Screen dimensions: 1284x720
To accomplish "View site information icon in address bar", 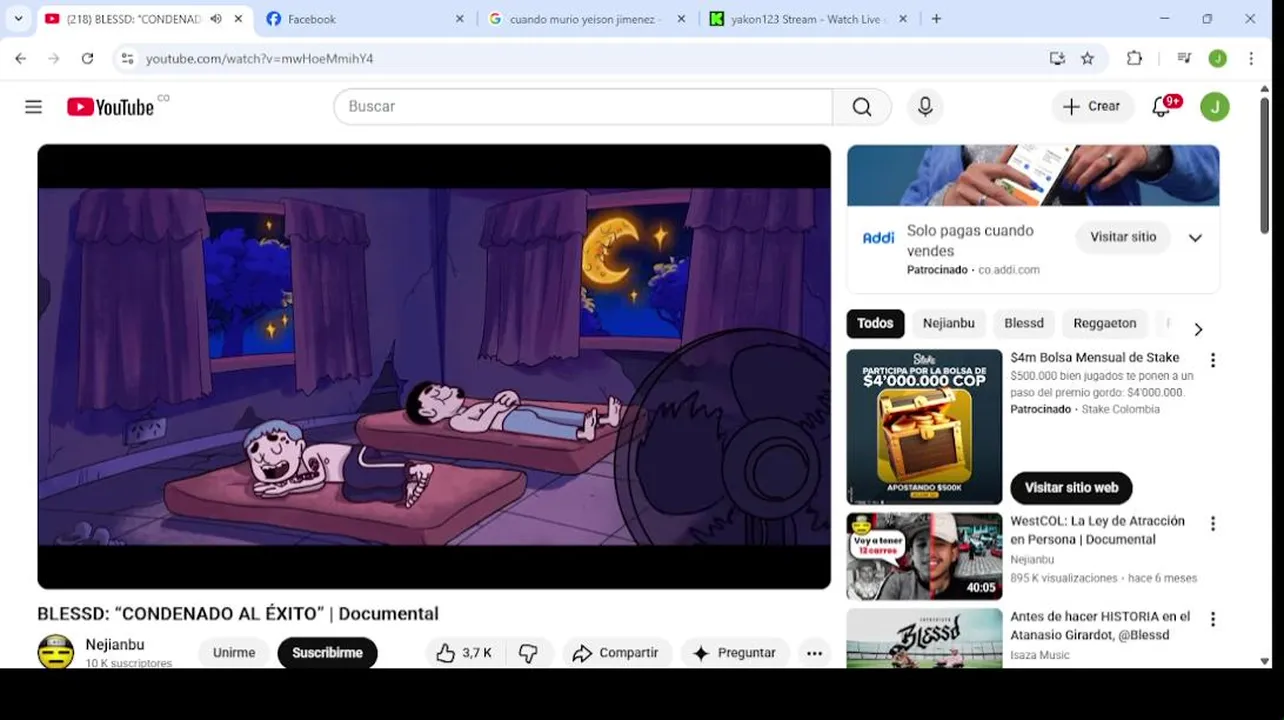I will coord(127,59).
